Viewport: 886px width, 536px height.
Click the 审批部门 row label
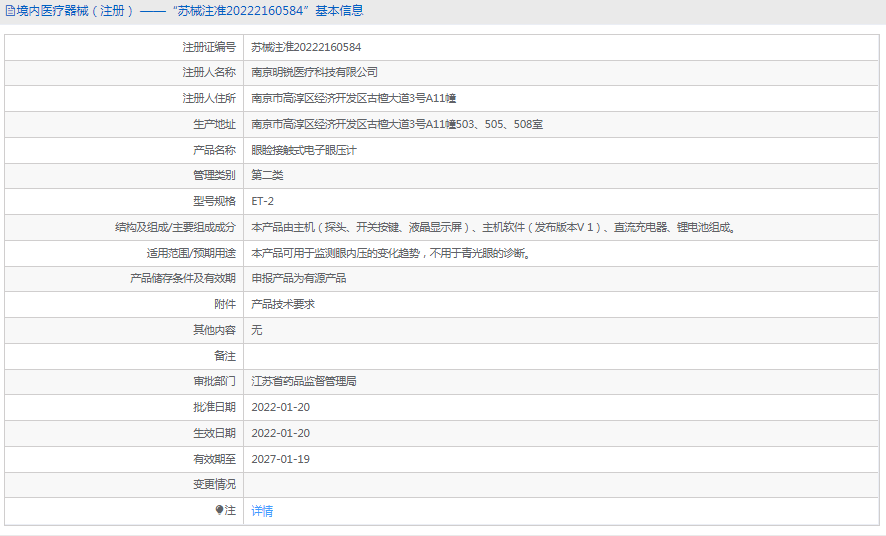[214, 381]
